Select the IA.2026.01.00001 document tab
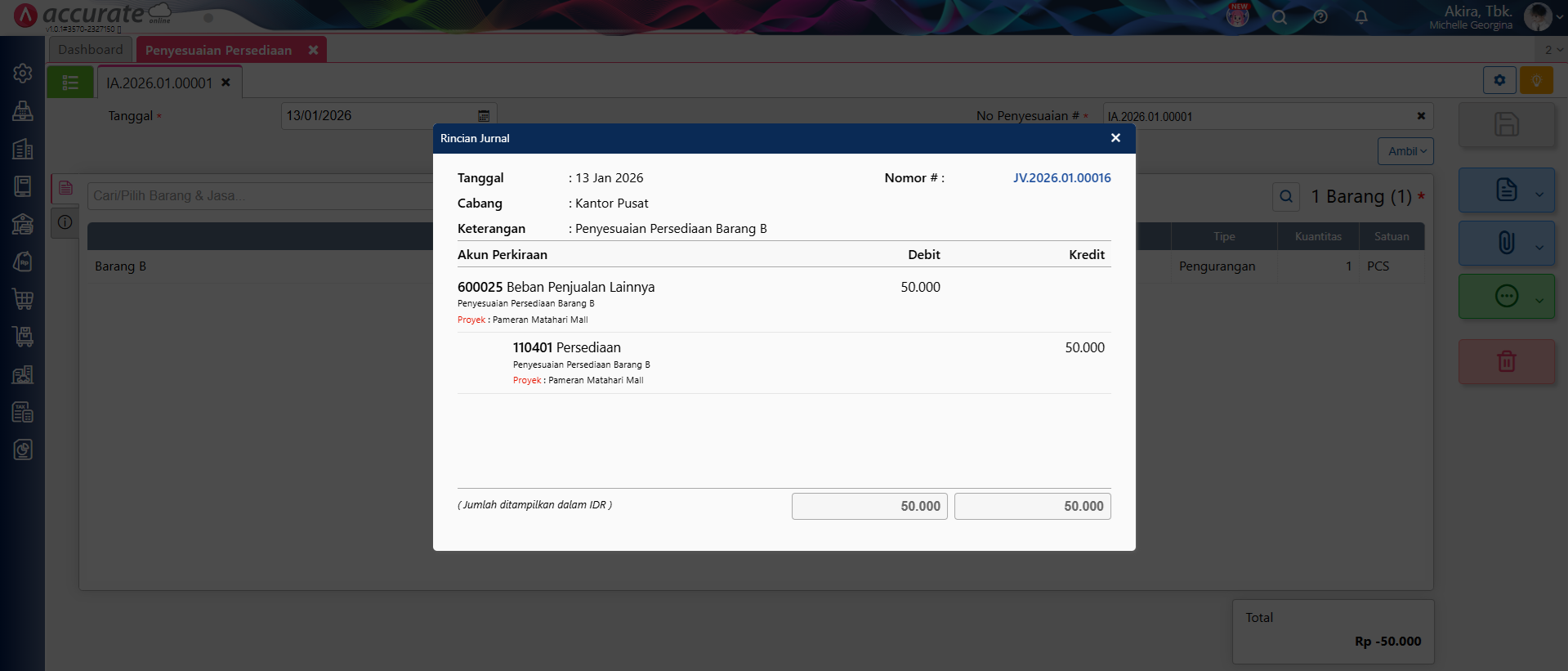The image size is (1568, 671). 159,83
